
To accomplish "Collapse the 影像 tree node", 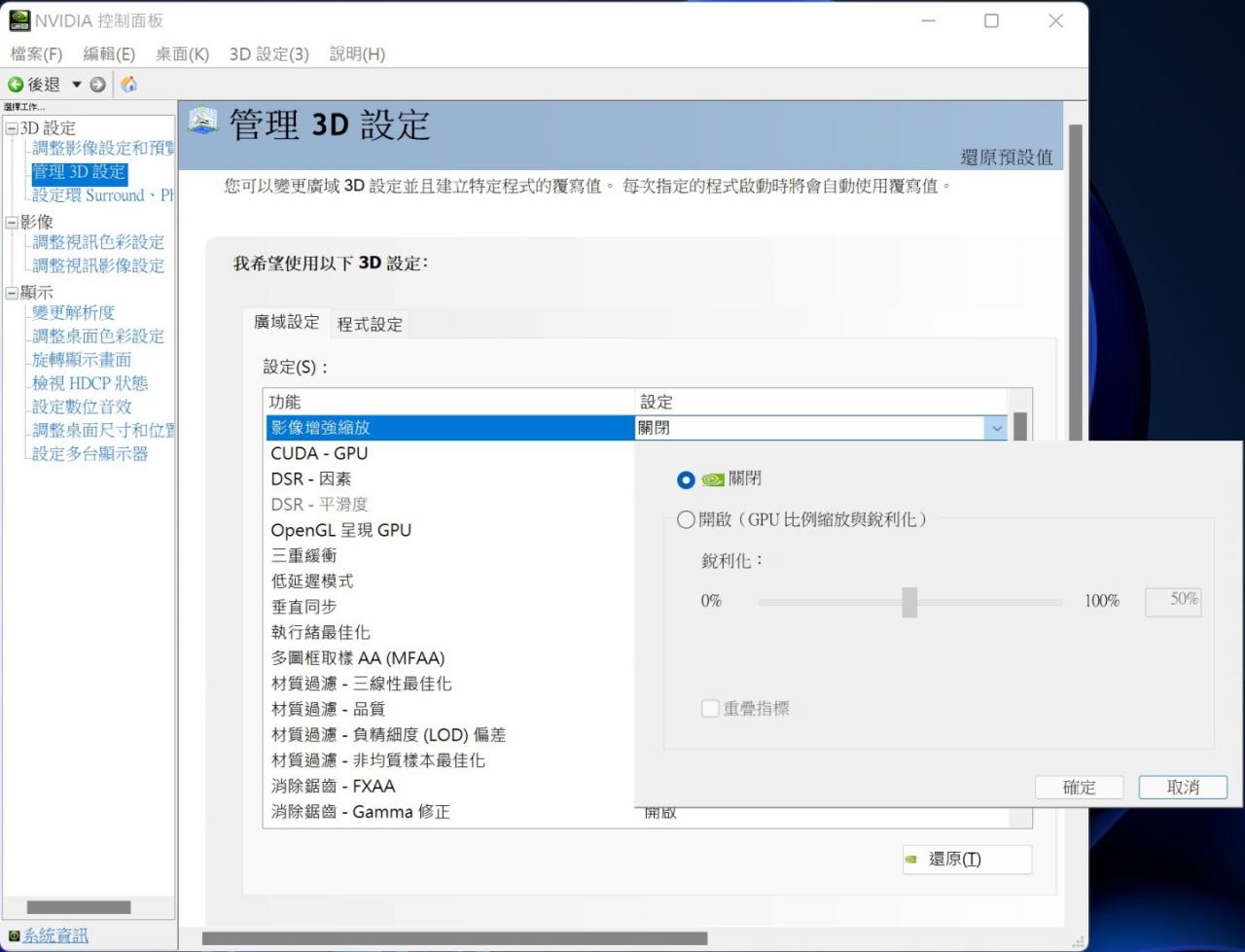I will point(12,223).
